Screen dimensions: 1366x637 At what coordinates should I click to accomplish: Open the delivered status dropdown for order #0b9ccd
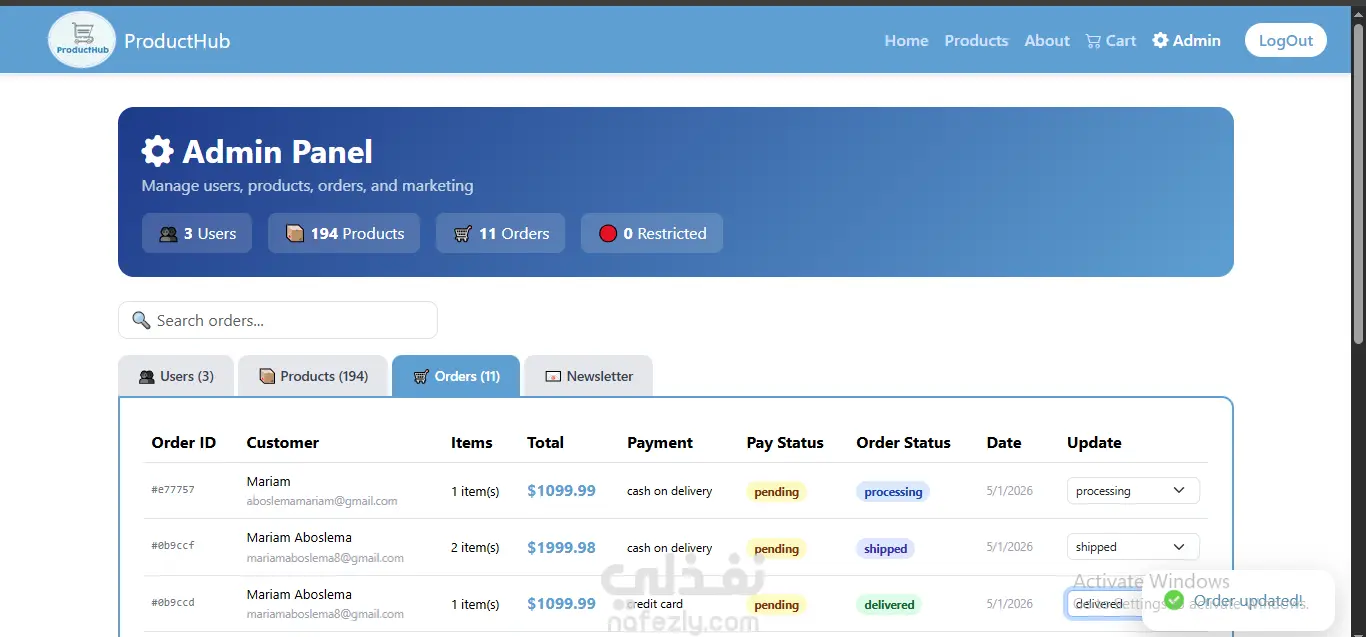click(x=1105, y=604)
